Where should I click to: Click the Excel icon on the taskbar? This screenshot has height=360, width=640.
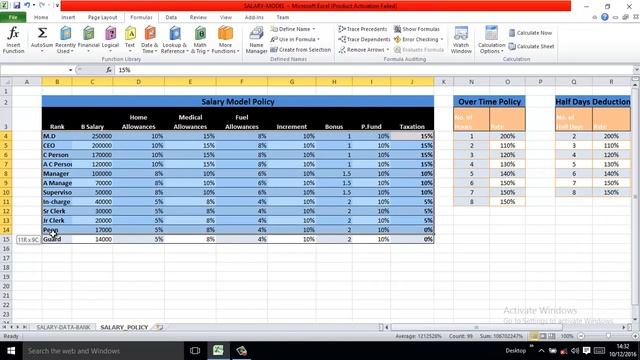click(218, 351)
